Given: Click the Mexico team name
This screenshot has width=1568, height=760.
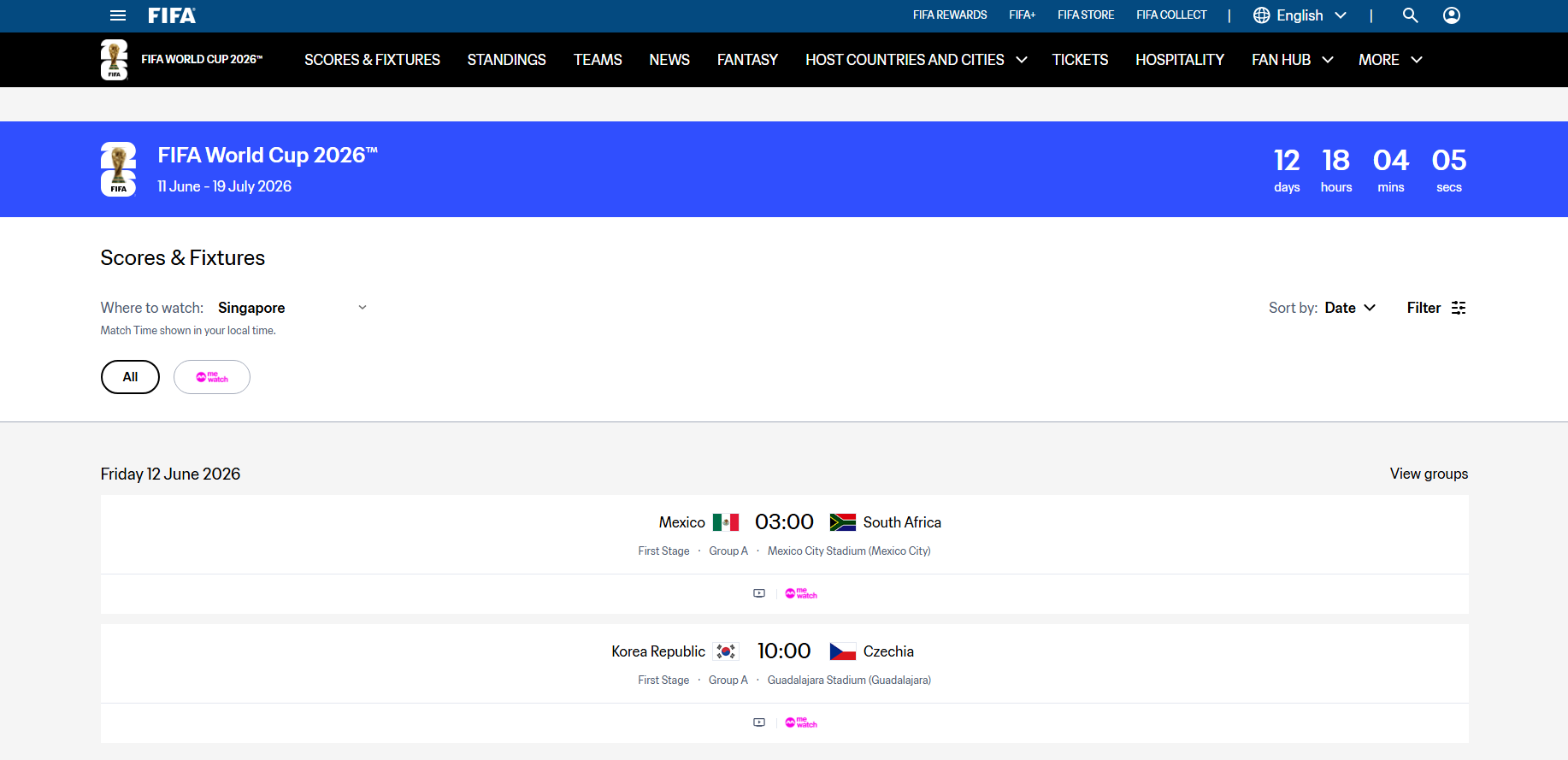Looking at the screenshot, I should tap(682, 522).
